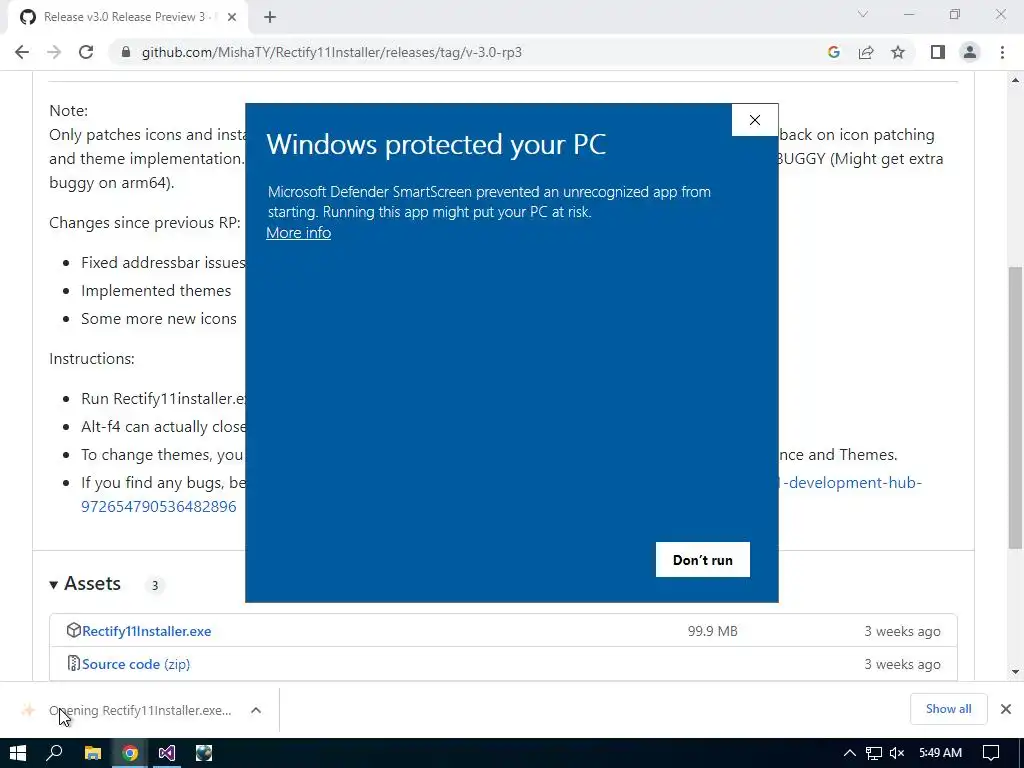
Task: Click scrollbar up arrow
Action: pos(1015,80)
